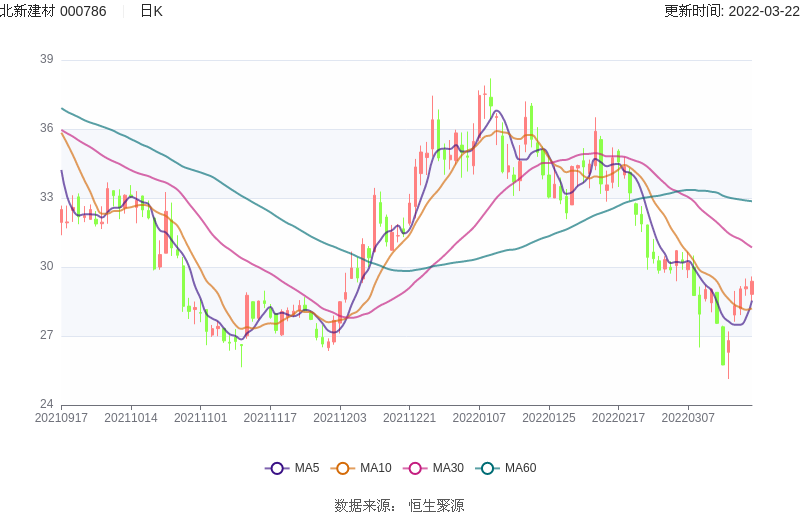Click the 数据来源 label below the legend
The height and width of the screenshot is (517, 800).
click(361, 506)
